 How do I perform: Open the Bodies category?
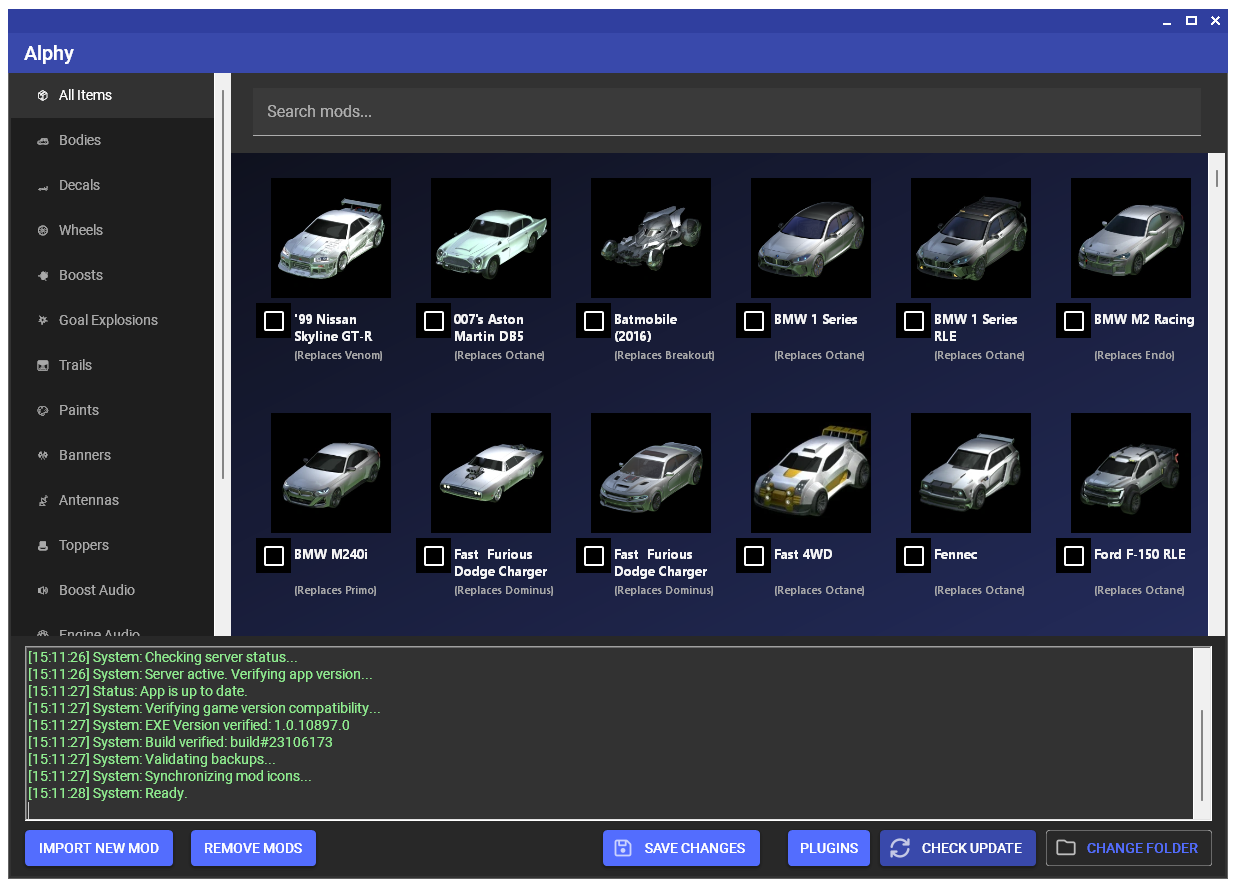(x=112, y=141)
